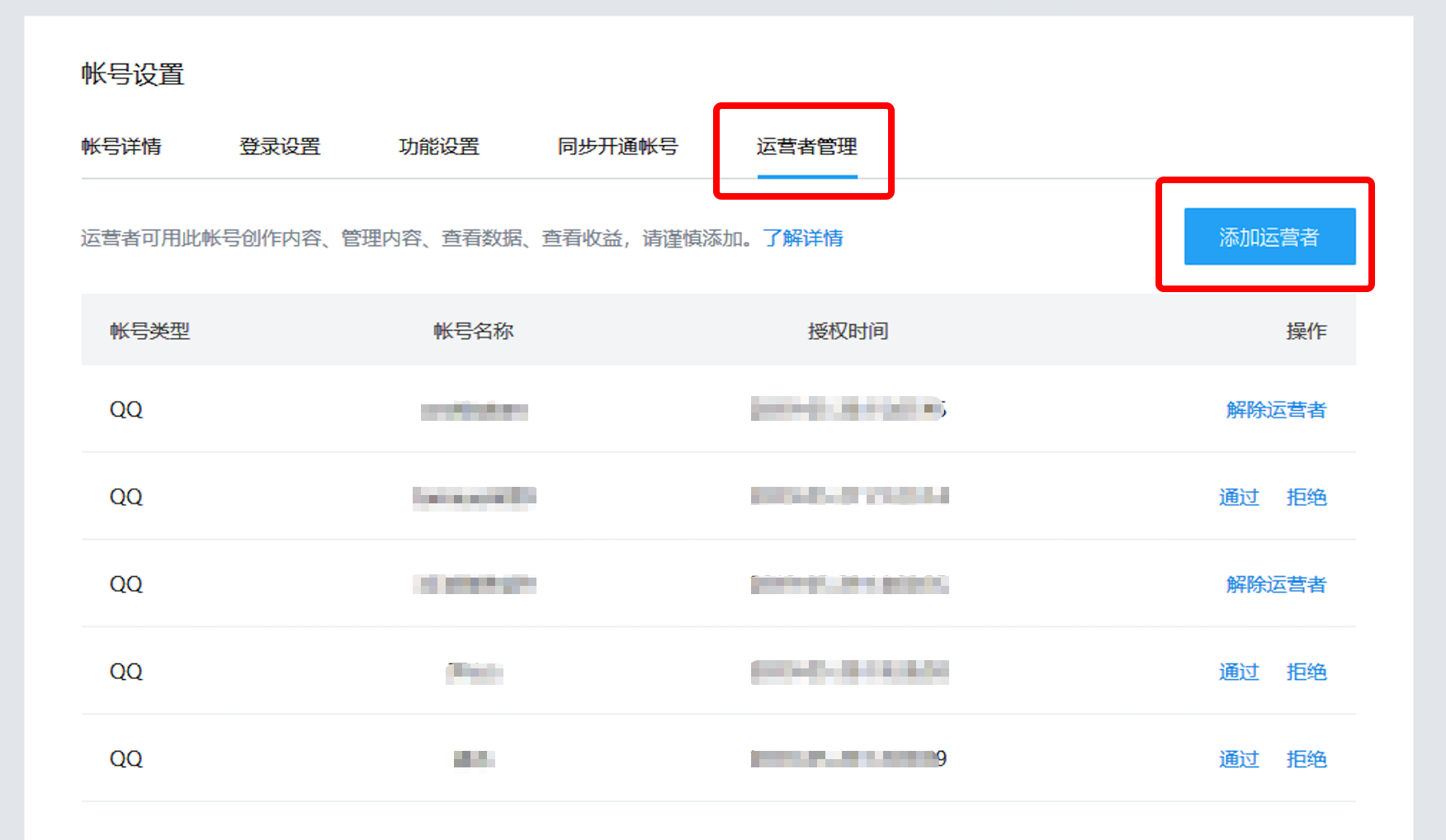Click 拒绝 in the second QQ row
The image size is (1446, 840).
pos(1307,497)
